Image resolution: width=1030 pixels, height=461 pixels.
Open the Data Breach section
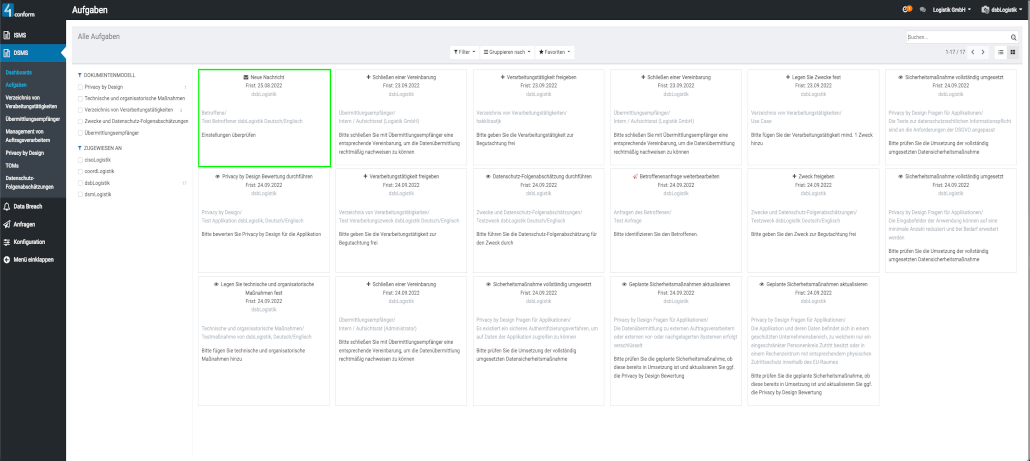[26, 206]
